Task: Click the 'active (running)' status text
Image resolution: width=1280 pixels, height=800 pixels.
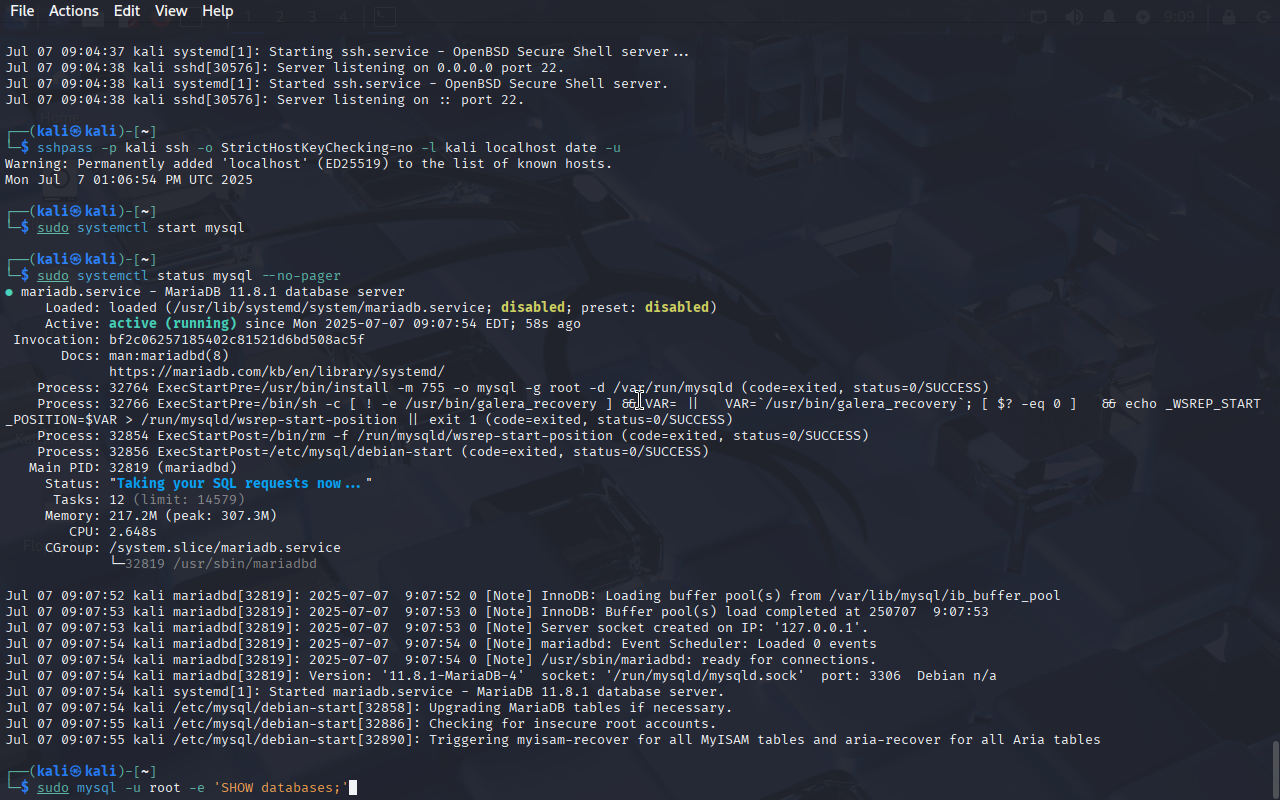Action: [x=173, y=324]
